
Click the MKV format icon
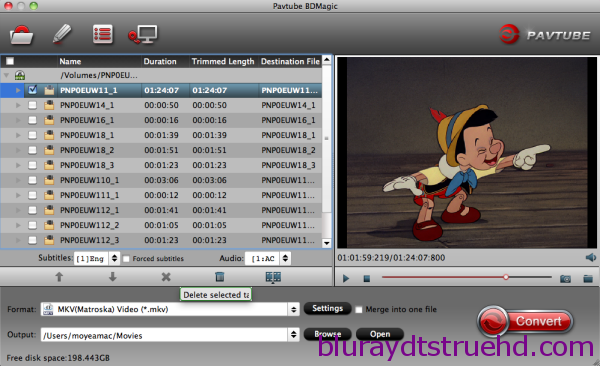click(48, 309)
